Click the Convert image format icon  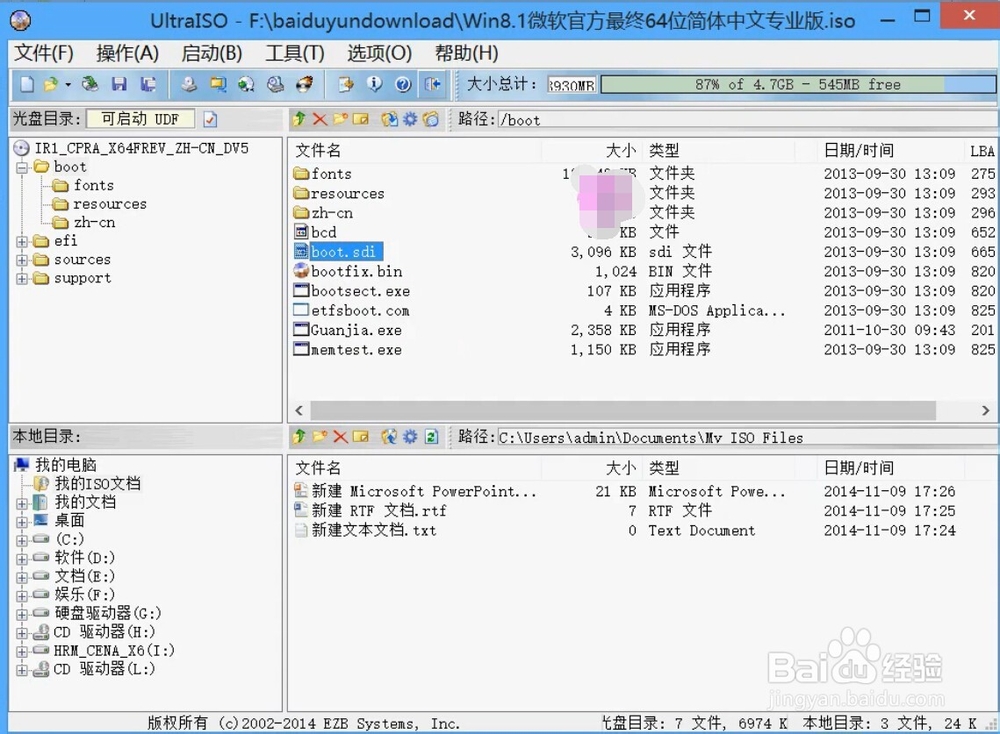[x=218, y=84]
